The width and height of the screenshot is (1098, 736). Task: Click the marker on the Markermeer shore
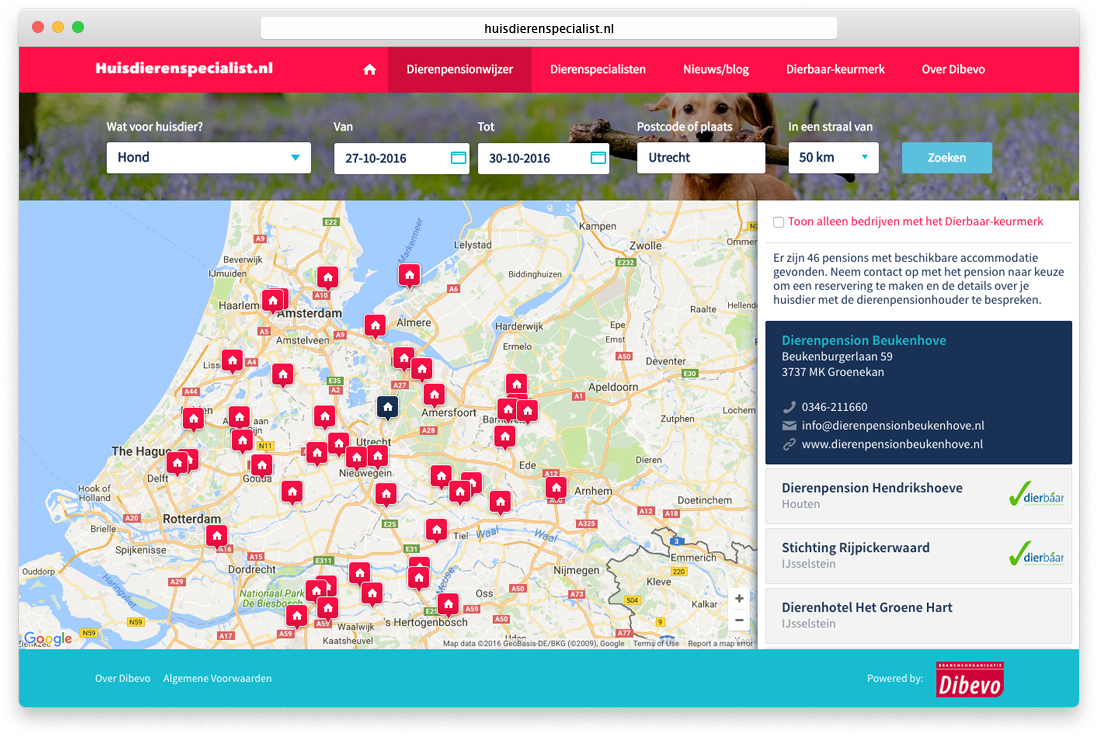[410, 276]
